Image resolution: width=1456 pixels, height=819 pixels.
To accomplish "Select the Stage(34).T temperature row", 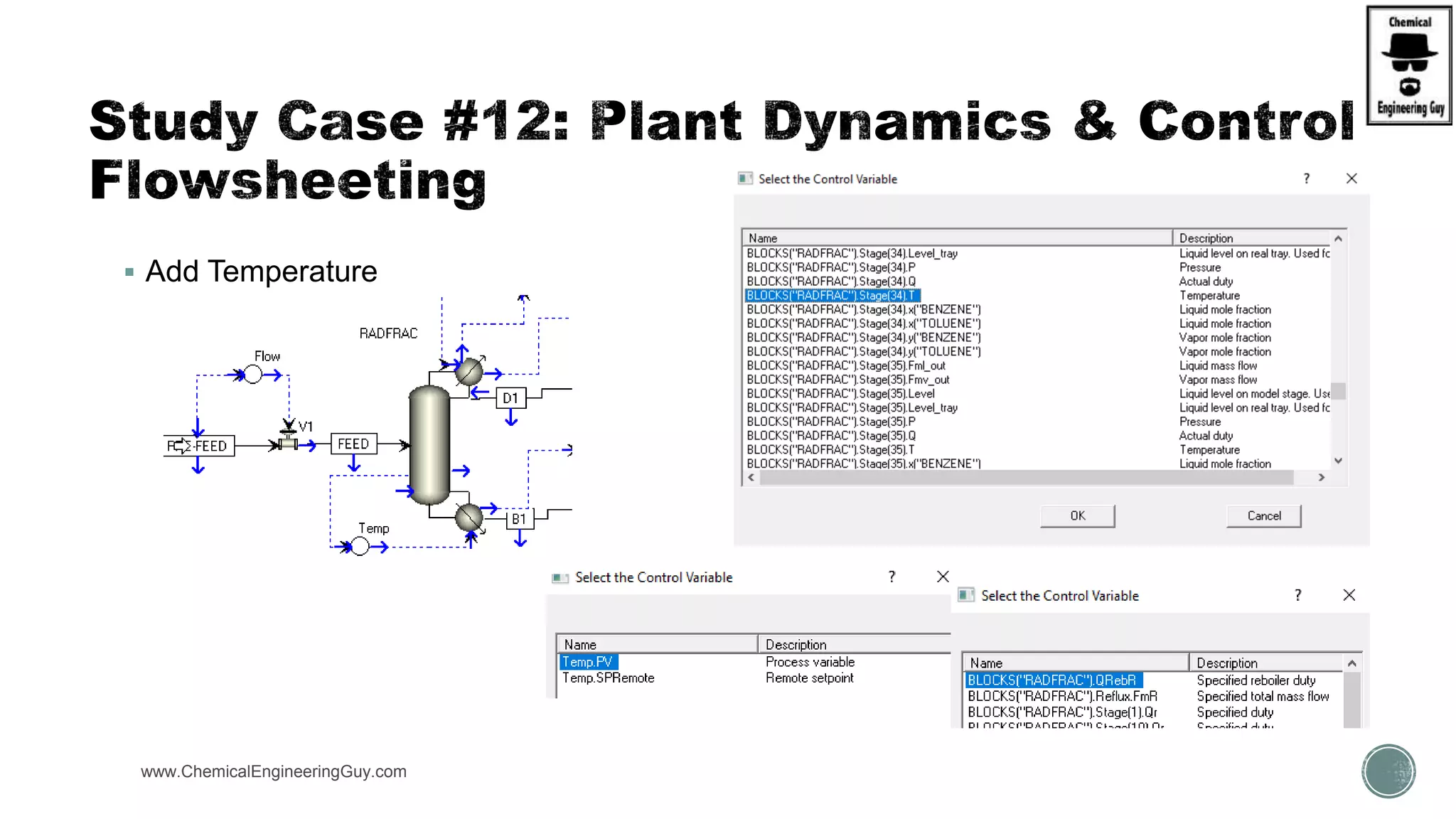I will click(831, 296).
